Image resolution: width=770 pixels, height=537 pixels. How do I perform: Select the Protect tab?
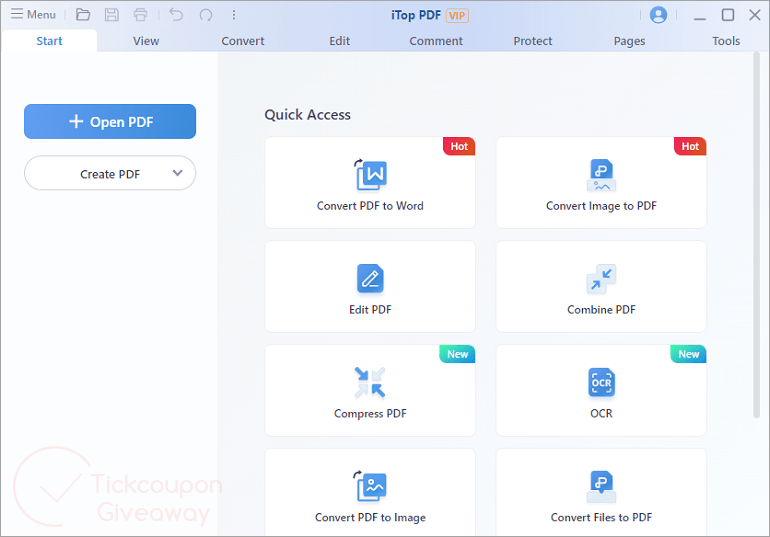click(x=533, y=41)
